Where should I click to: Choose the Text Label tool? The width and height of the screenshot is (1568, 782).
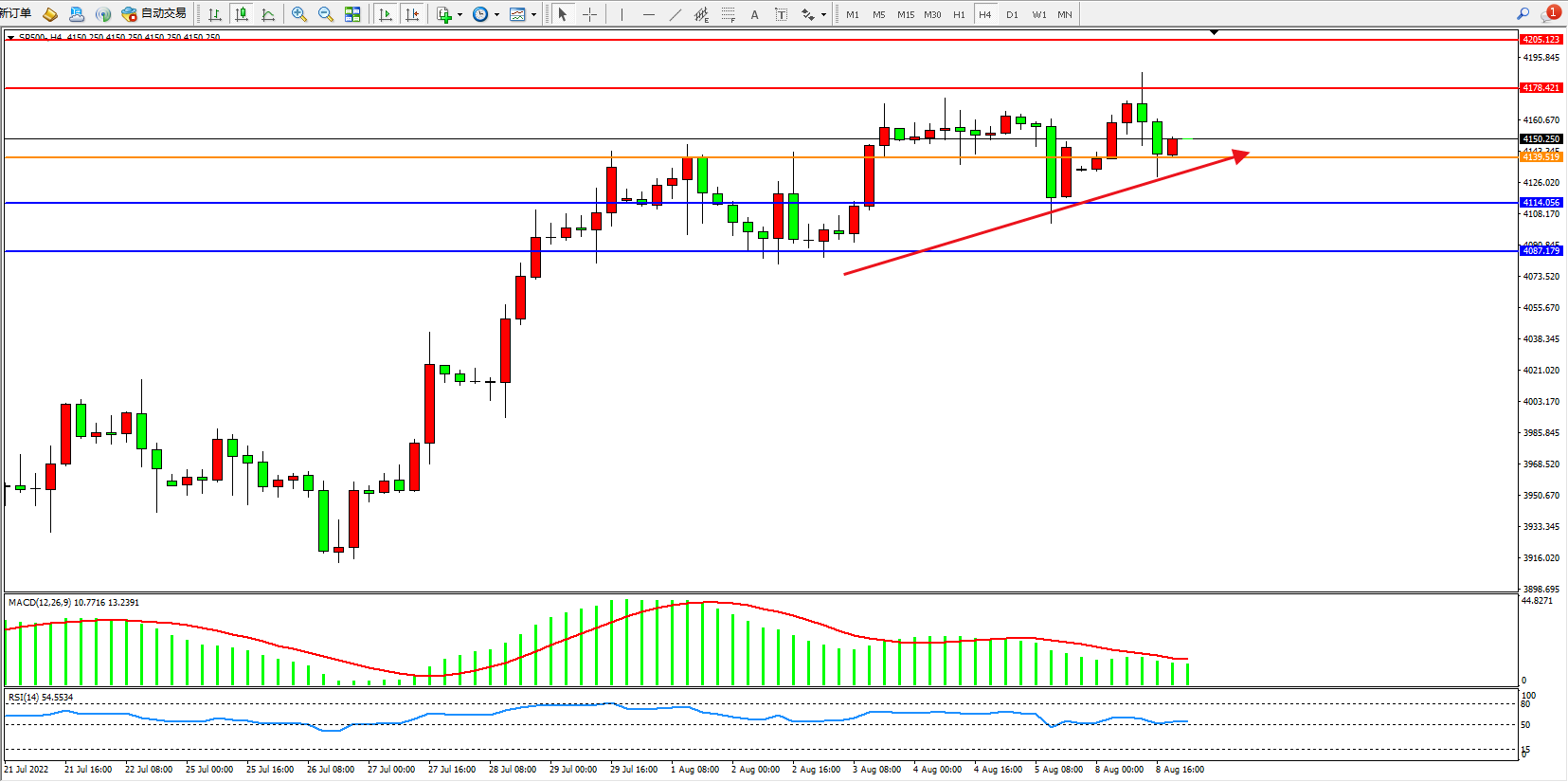click(x=781, y=14)
